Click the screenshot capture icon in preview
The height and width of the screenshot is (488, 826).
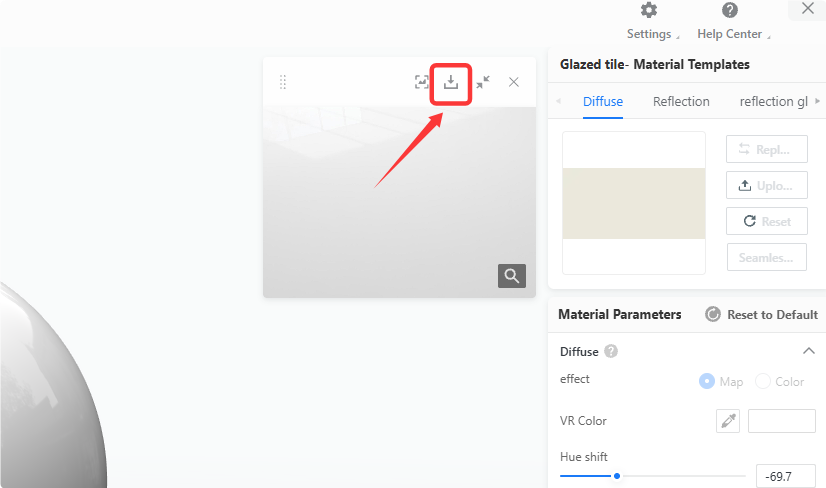point(421,82)
